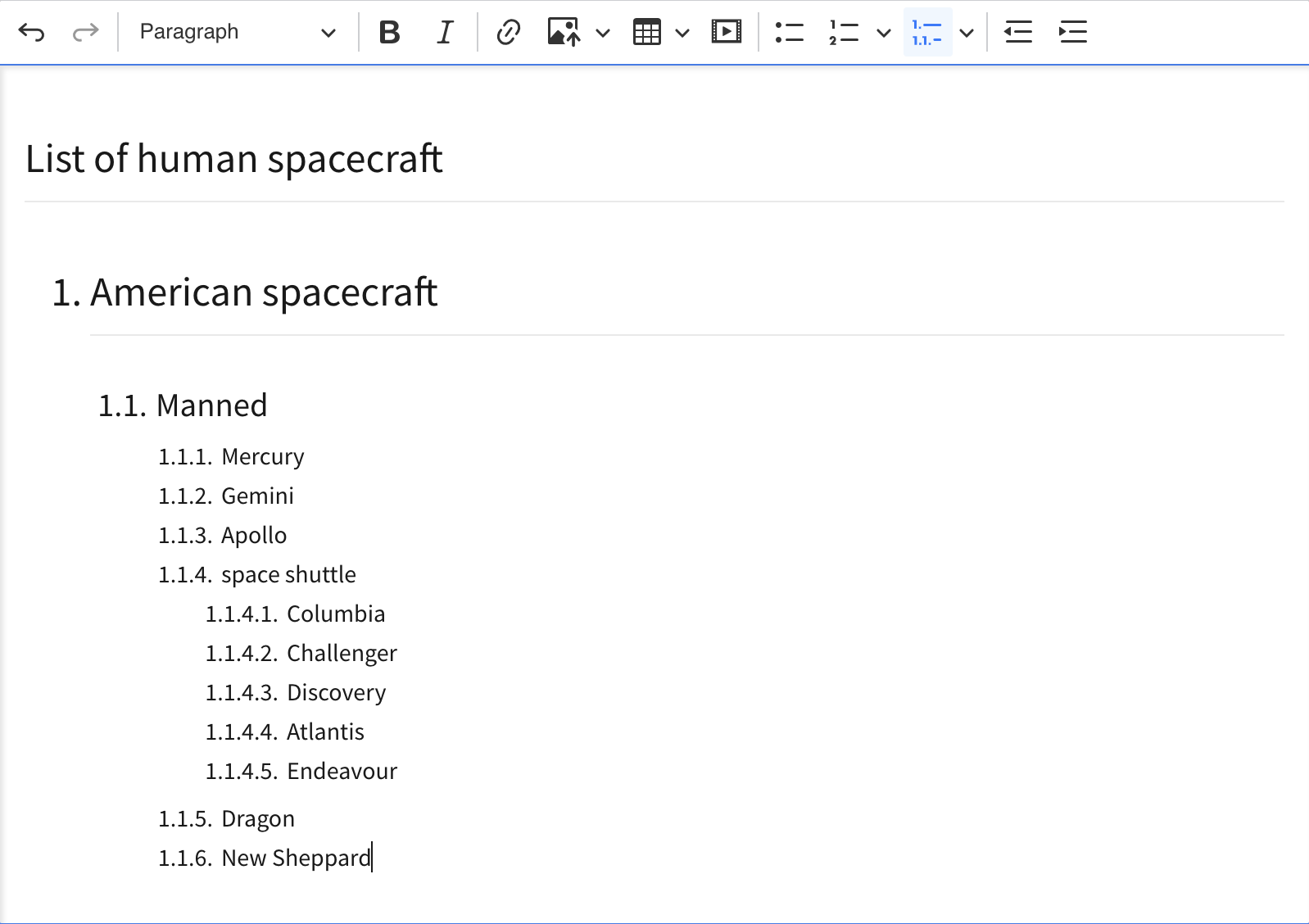Click the 'Dragon' list item

click(258, 819)
